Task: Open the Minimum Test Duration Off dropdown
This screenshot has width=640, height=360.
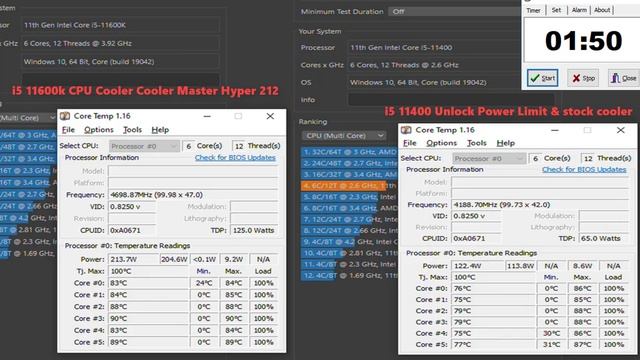Action: pyautogui.click(x=454, y=11)
